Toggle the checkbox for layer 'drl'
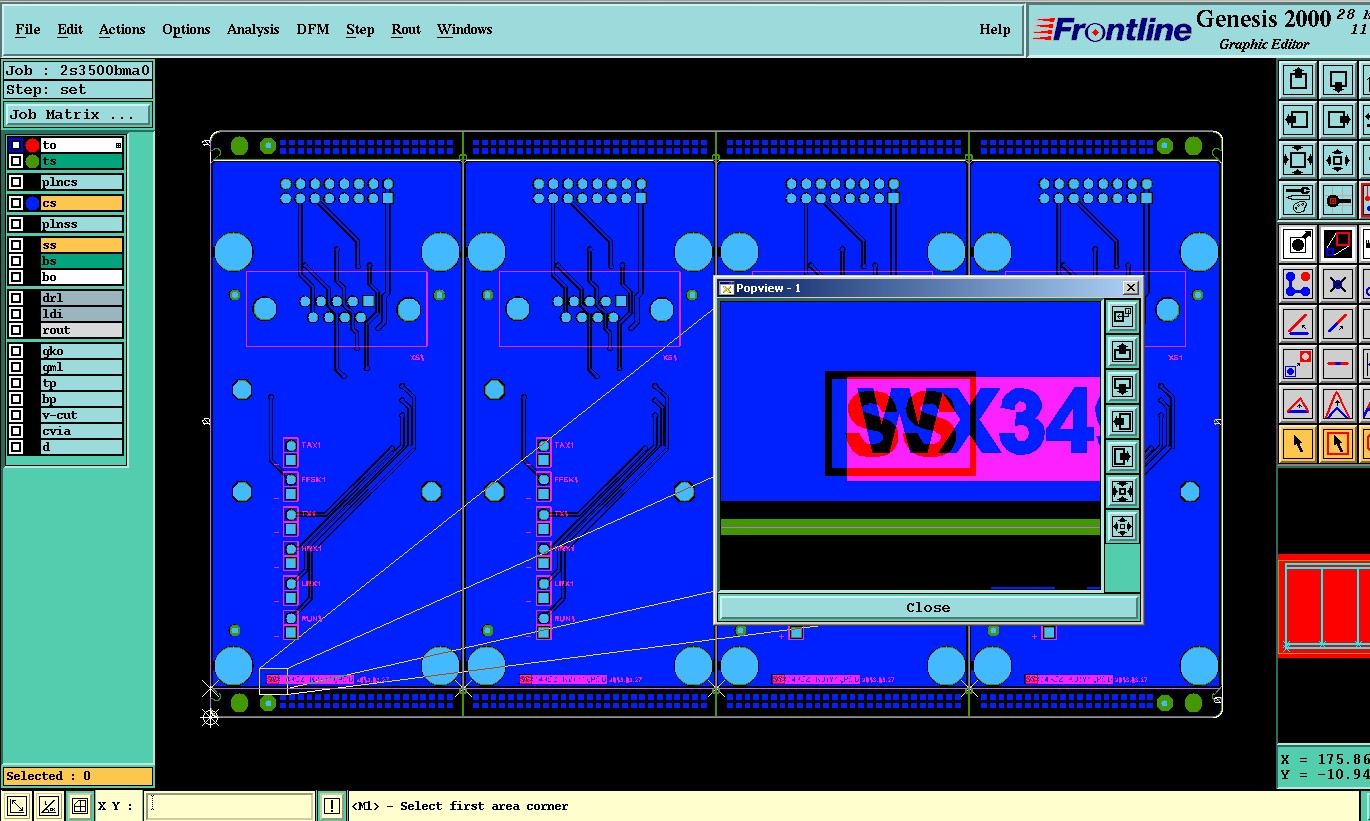Screen dimensions: 1370x821 coord(15,298)
